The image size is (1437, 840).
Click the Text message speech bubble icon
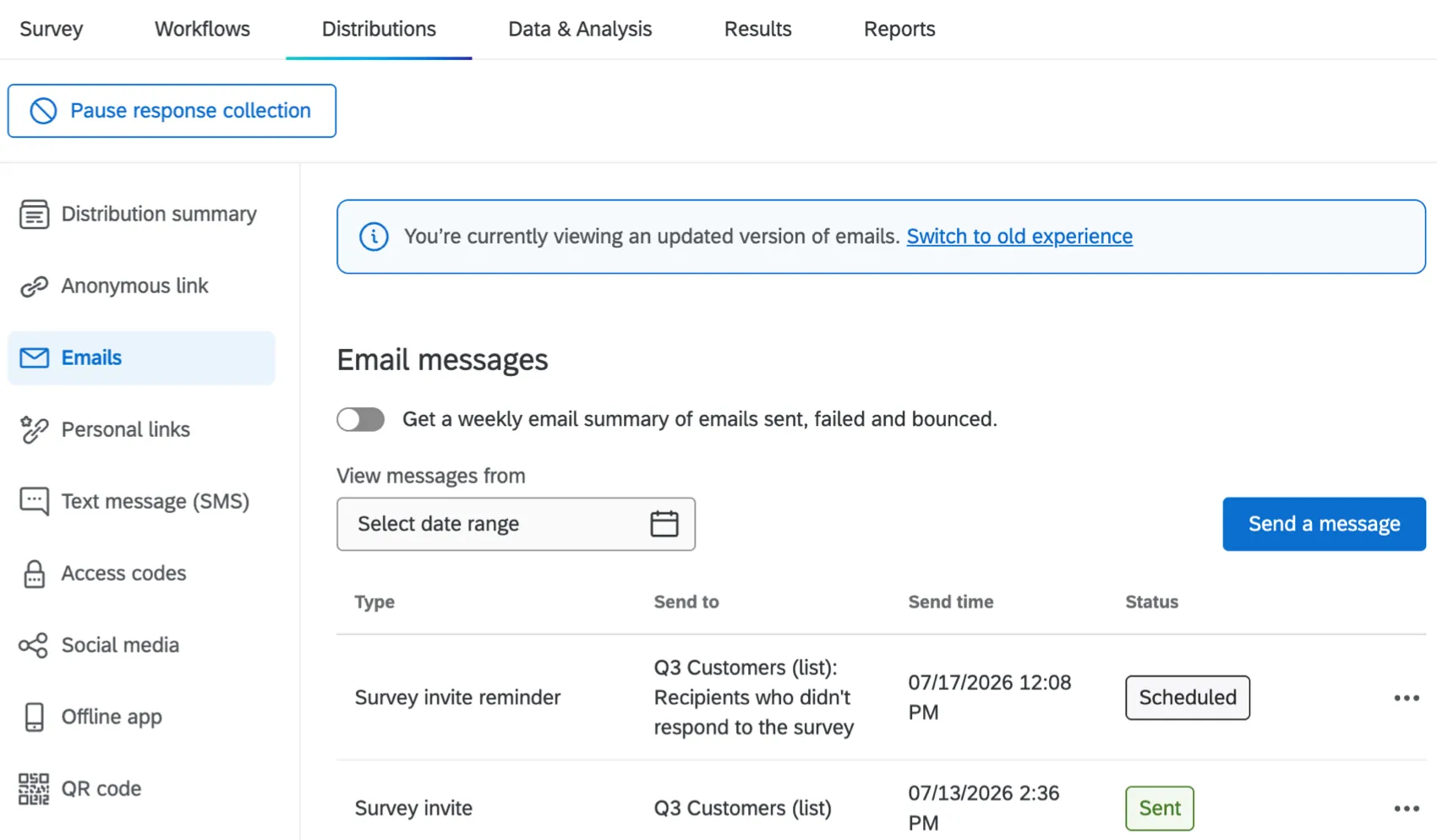tap(34, 502)
